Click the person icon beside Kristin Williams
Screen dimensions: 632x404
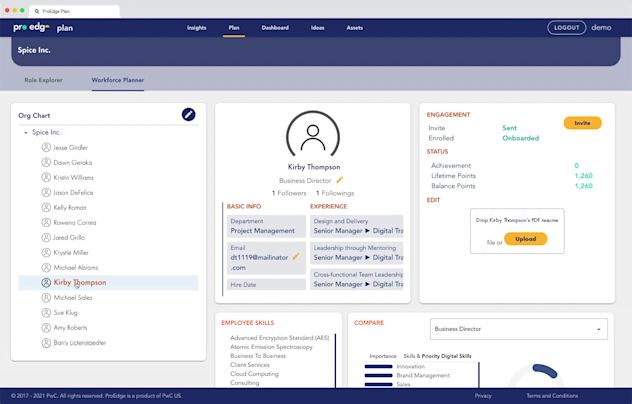click(x=46, y=177)
